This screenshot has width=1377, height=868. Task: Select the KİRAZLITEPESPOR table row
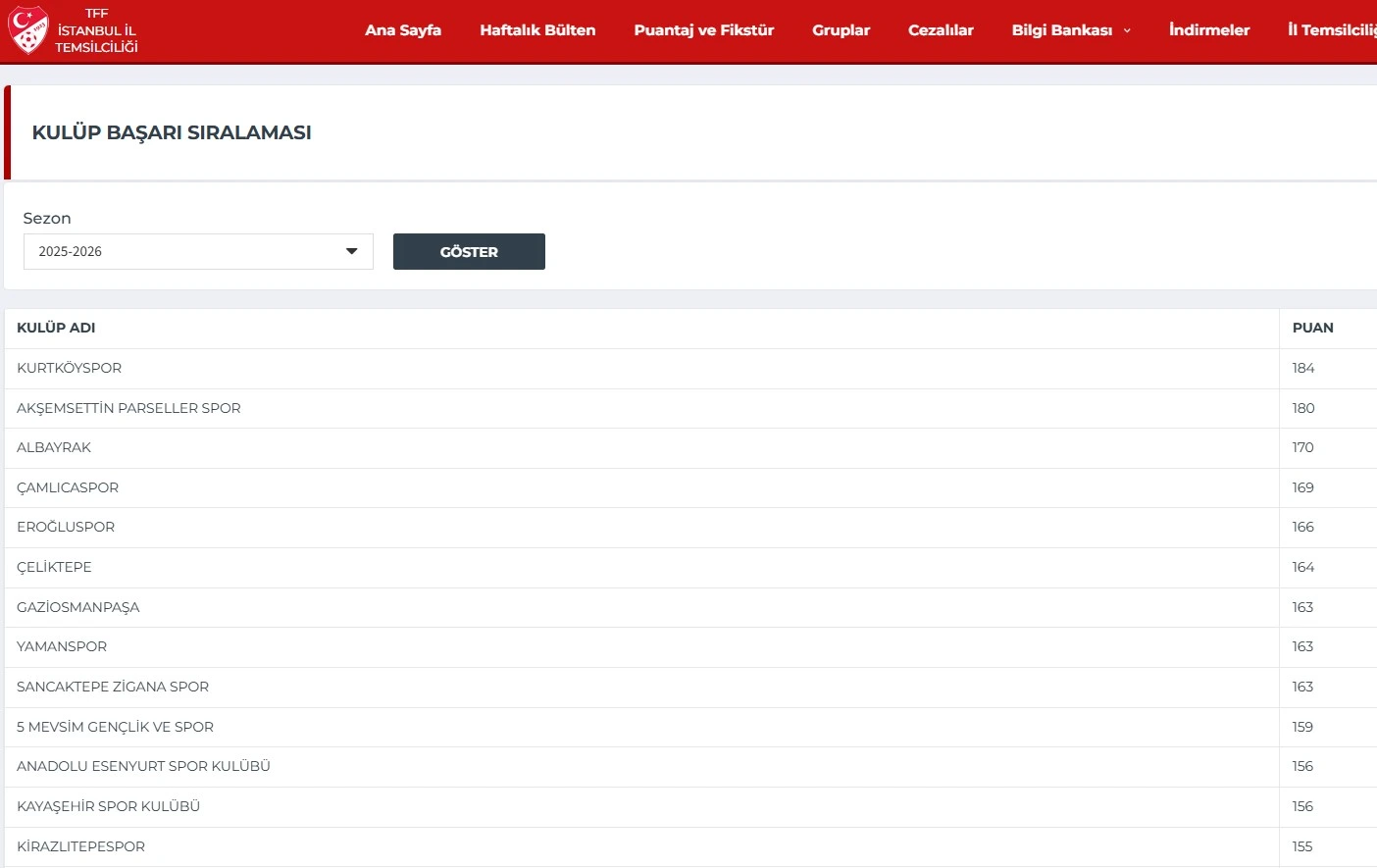[80, 846]
